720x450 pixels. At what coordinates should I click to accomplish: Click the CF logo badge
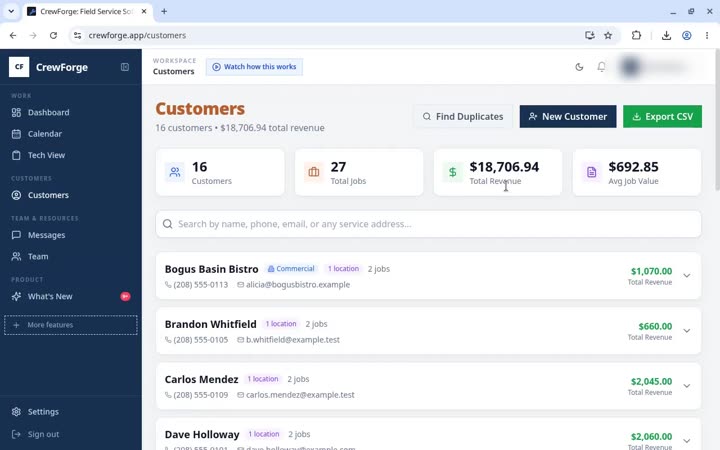[x=19, y=67]
